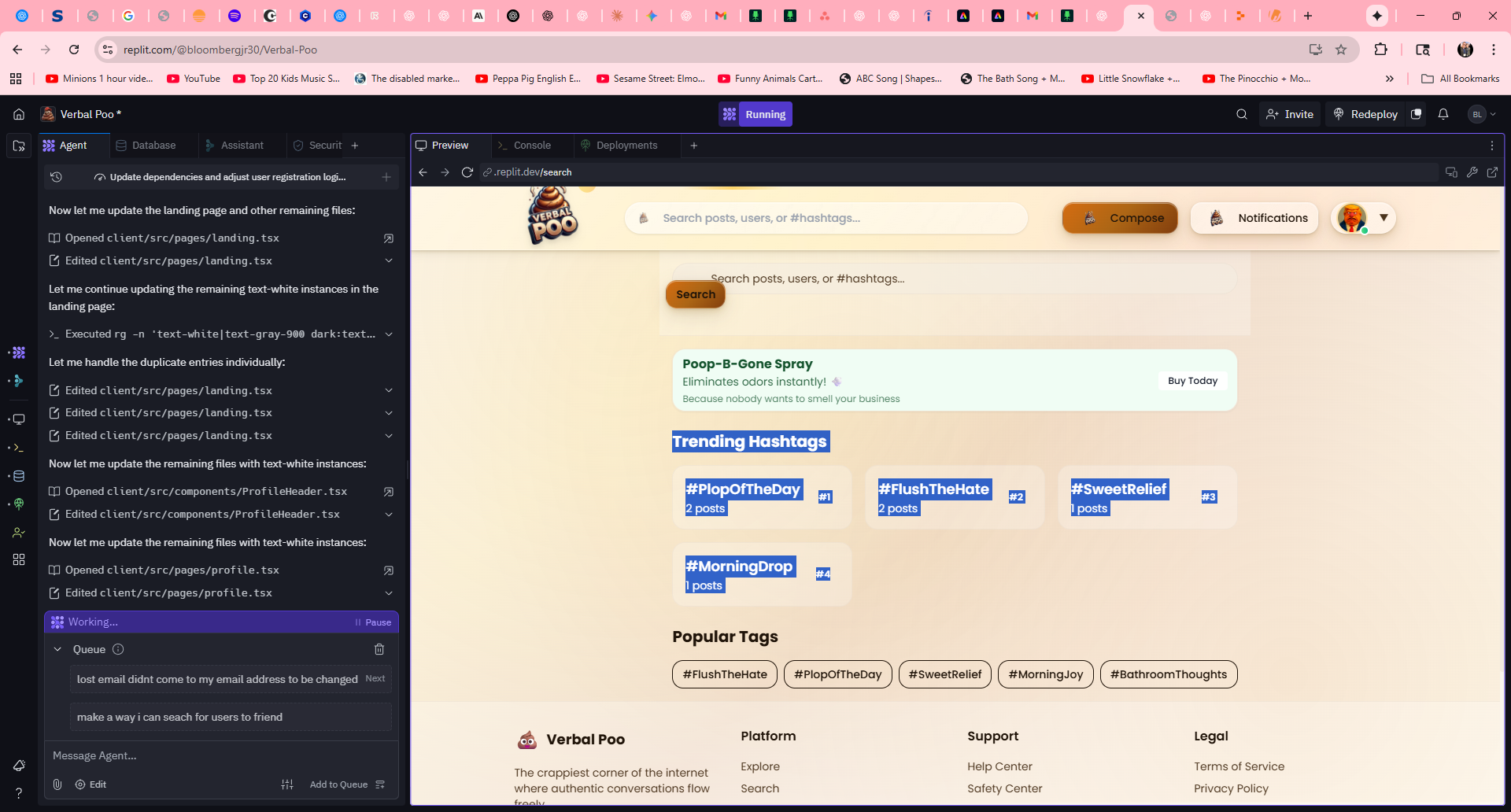
Task: Click the paperclip attach icon
Action: 57,784
